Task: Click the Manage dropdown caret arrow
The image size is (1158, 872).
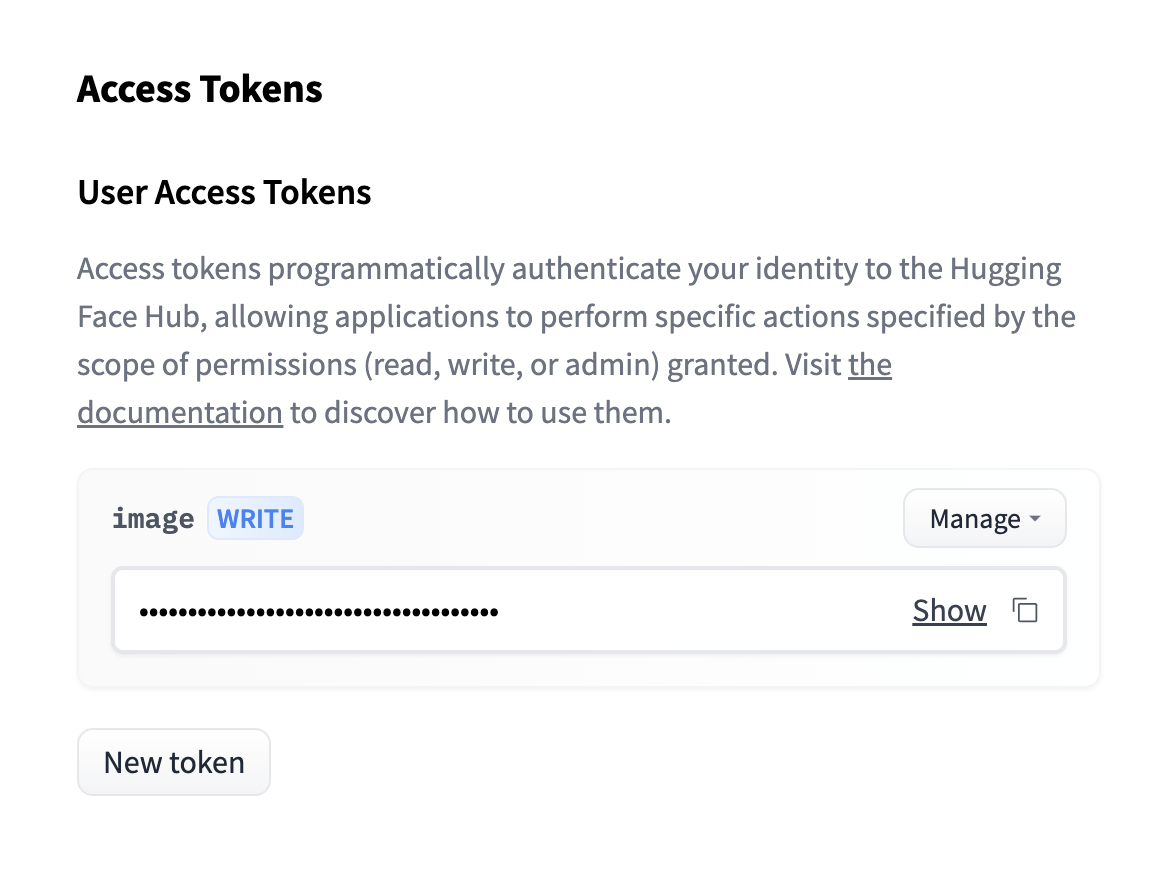Action: 1035,519
